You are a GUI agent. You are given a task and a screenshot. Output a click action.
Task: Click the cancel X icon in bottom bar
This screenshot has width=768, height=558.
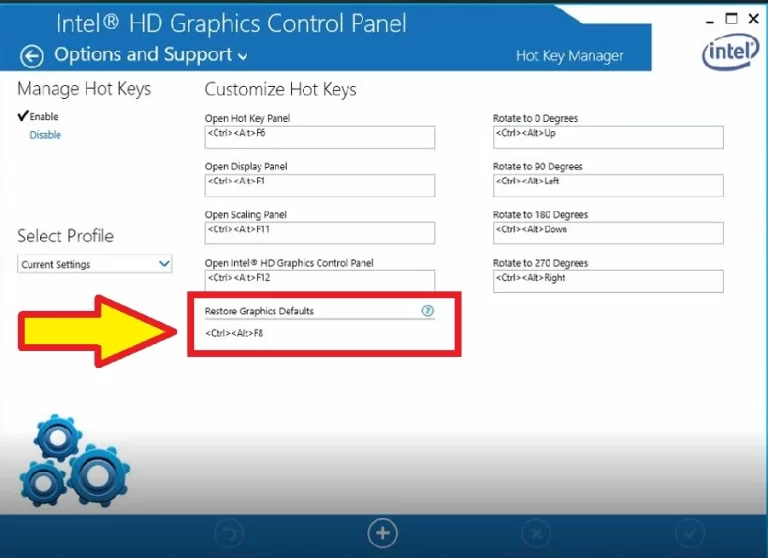click(x=535, y=534)
